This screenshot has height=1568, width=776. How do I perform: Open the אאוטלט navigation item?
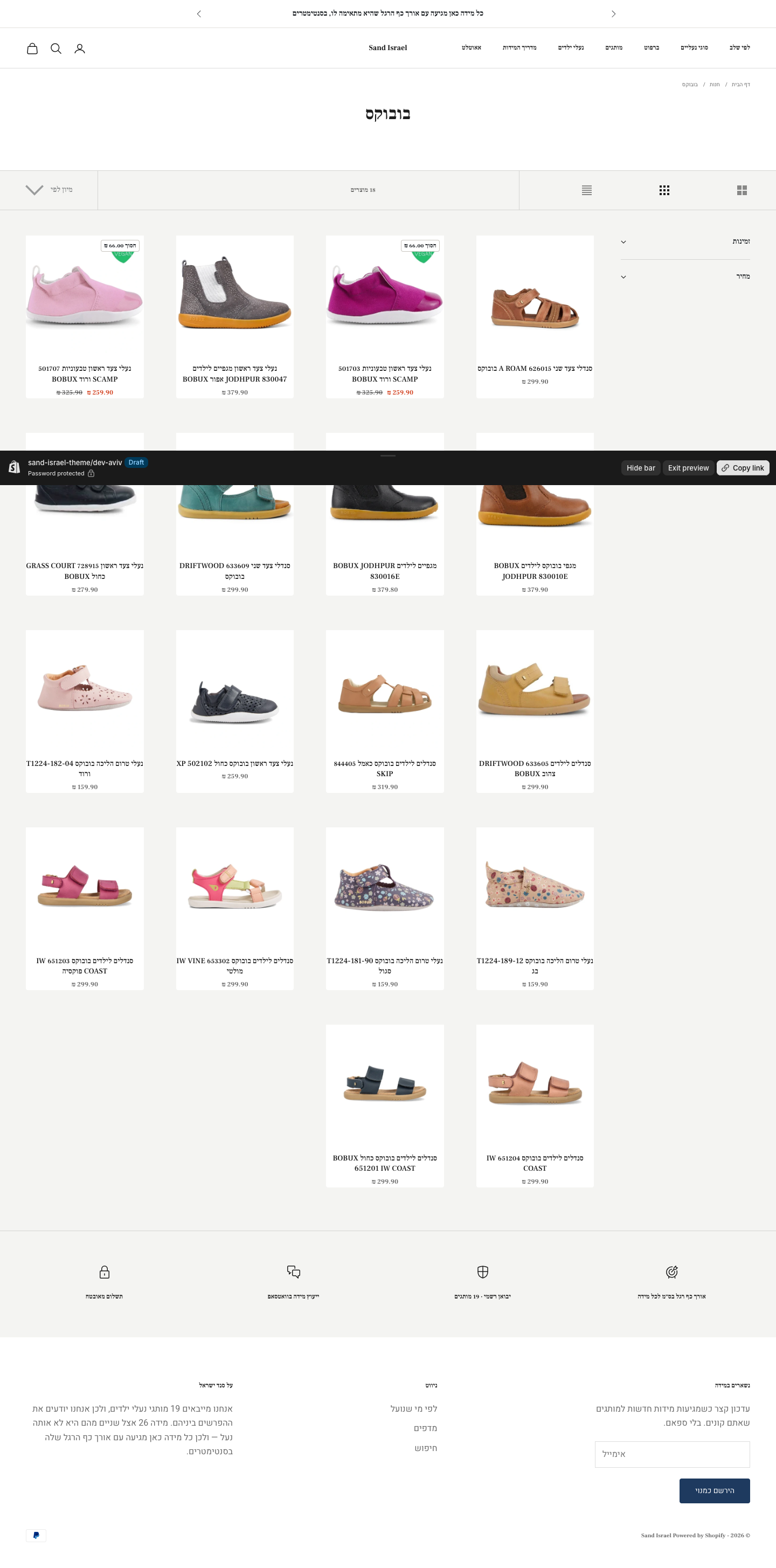point(472,47)
